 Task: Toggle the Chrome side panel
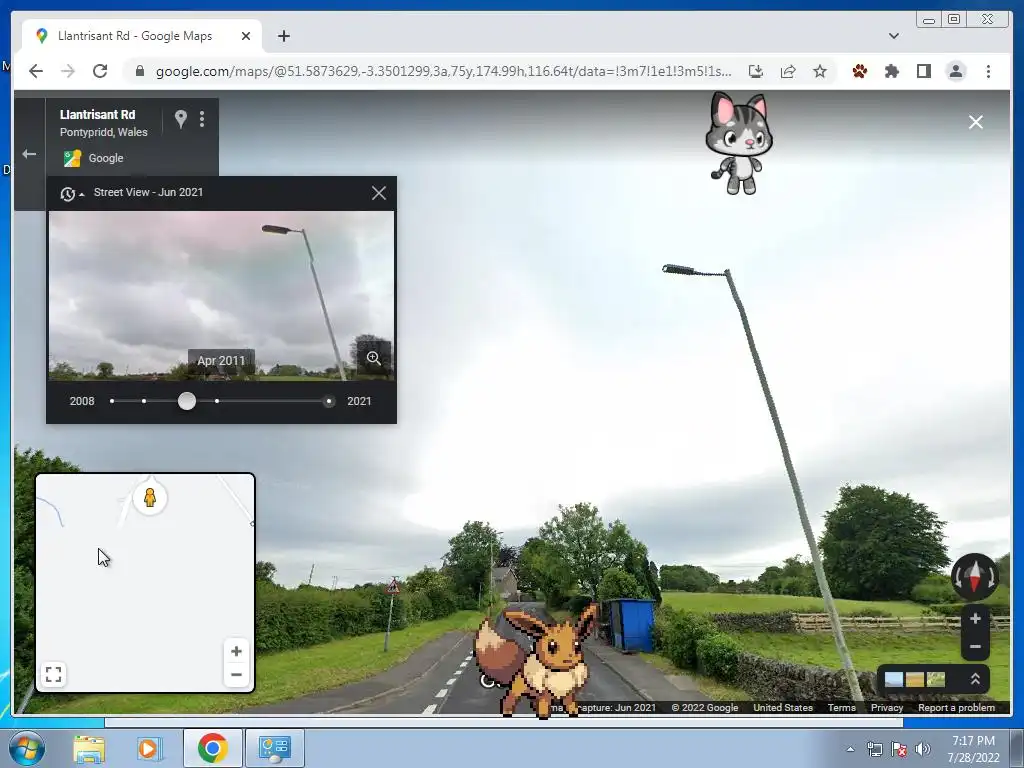coord(923,71)
